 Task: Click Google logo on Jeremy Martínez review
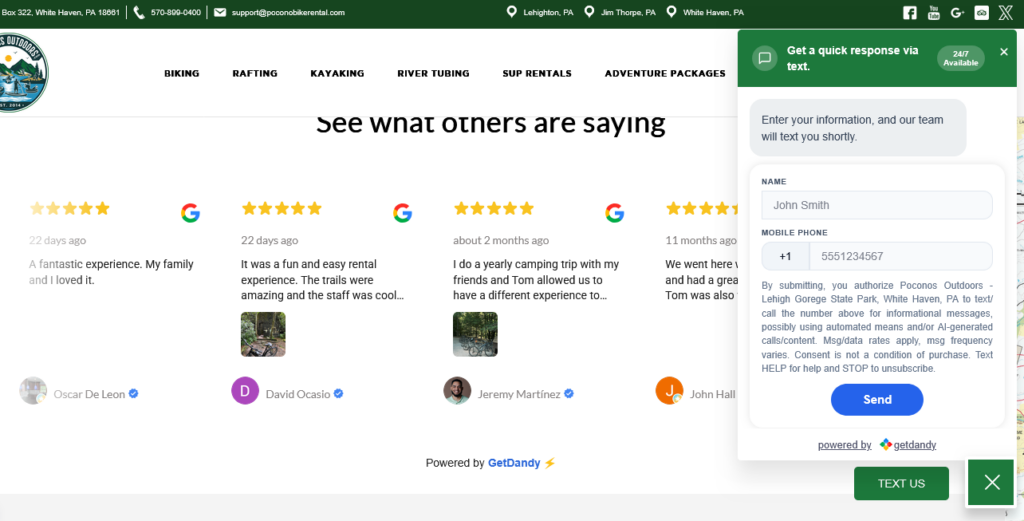(615, 213)
